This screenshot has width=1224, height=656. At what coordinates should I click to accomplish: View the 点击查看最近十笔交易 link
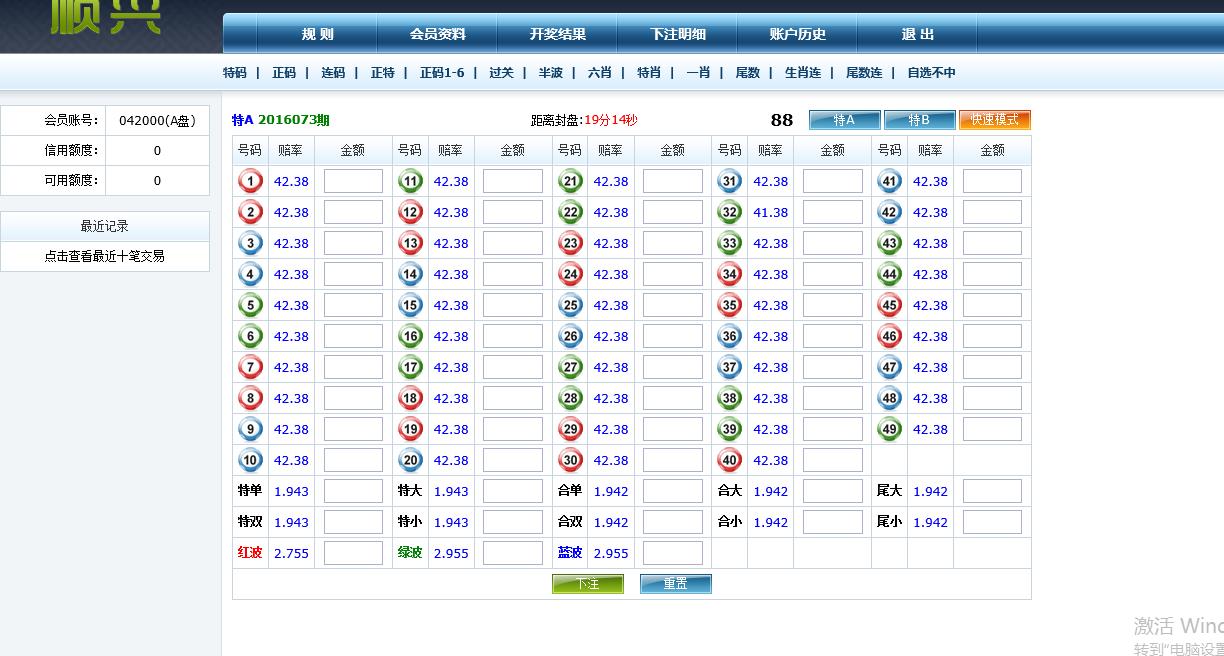click(104, 256)
